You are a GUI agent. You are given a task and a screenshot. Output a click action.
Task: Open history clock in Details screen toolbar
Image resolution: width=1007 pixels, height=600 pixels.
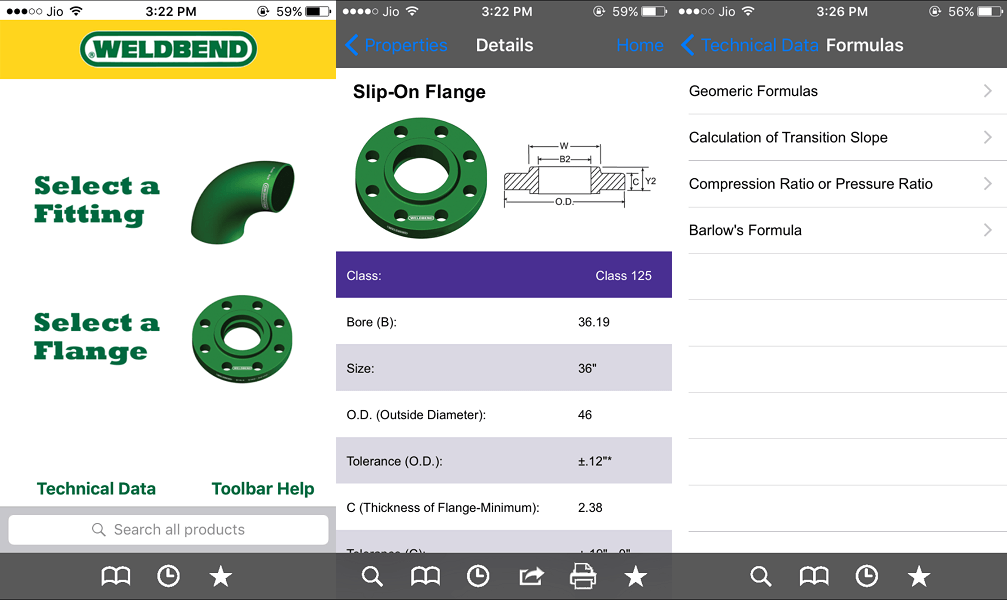point(478,576)
